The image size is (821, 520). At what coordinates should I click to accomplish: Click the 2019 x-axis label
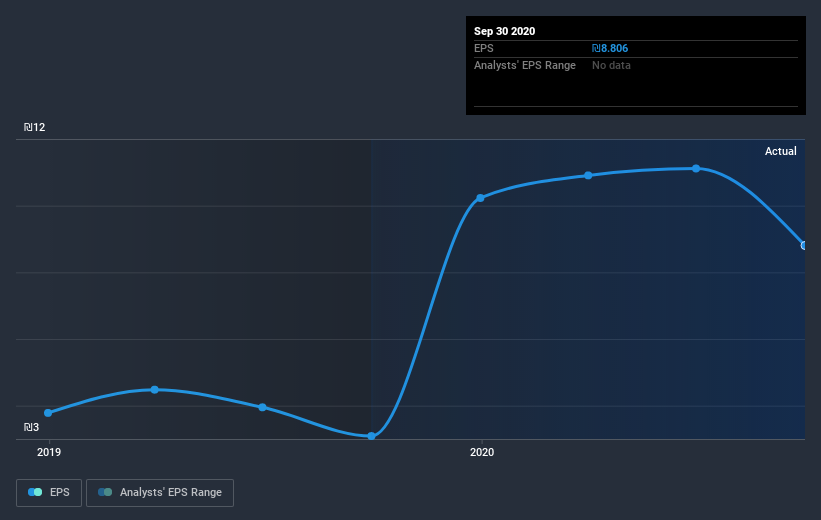click(x=49, y=452)
